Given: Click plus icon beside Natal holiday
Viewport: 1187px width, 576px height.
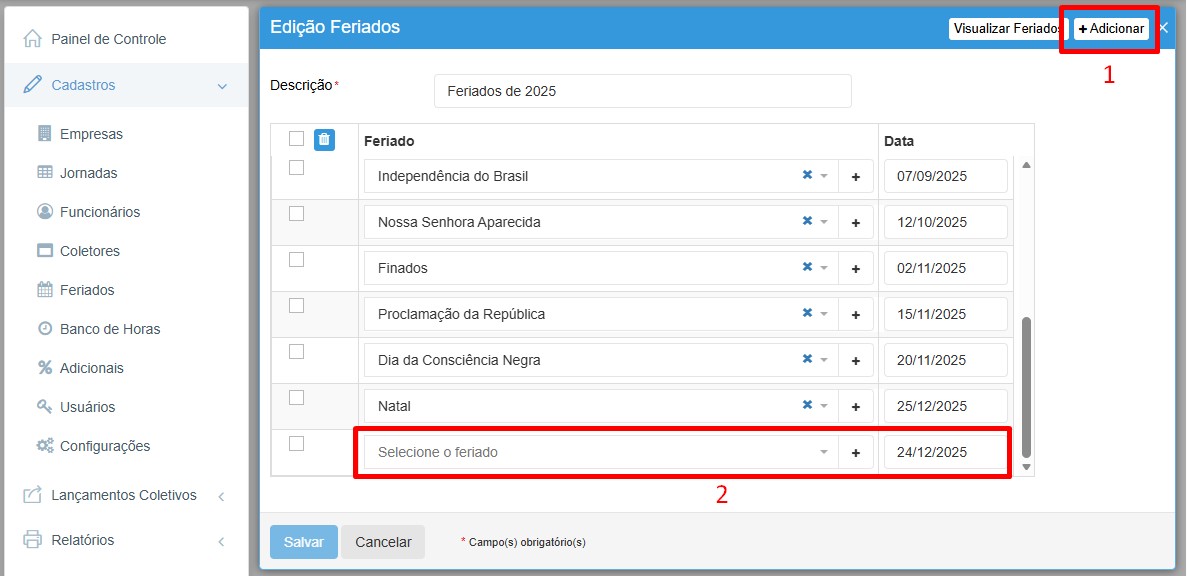Looking at the screenshot, I should 855,407.
